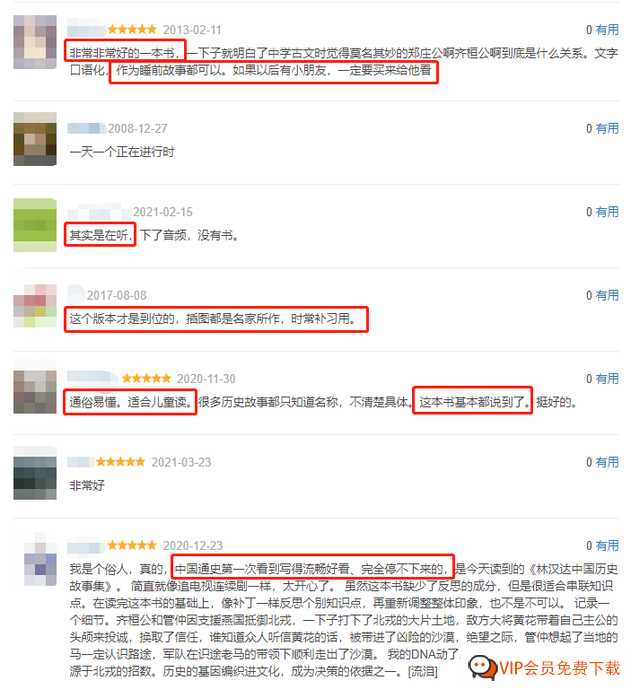This screenshot has width=640, height=698.
Task: Open avatar of the 2020-12-23 reviewer
Action: tap(41, 560)
